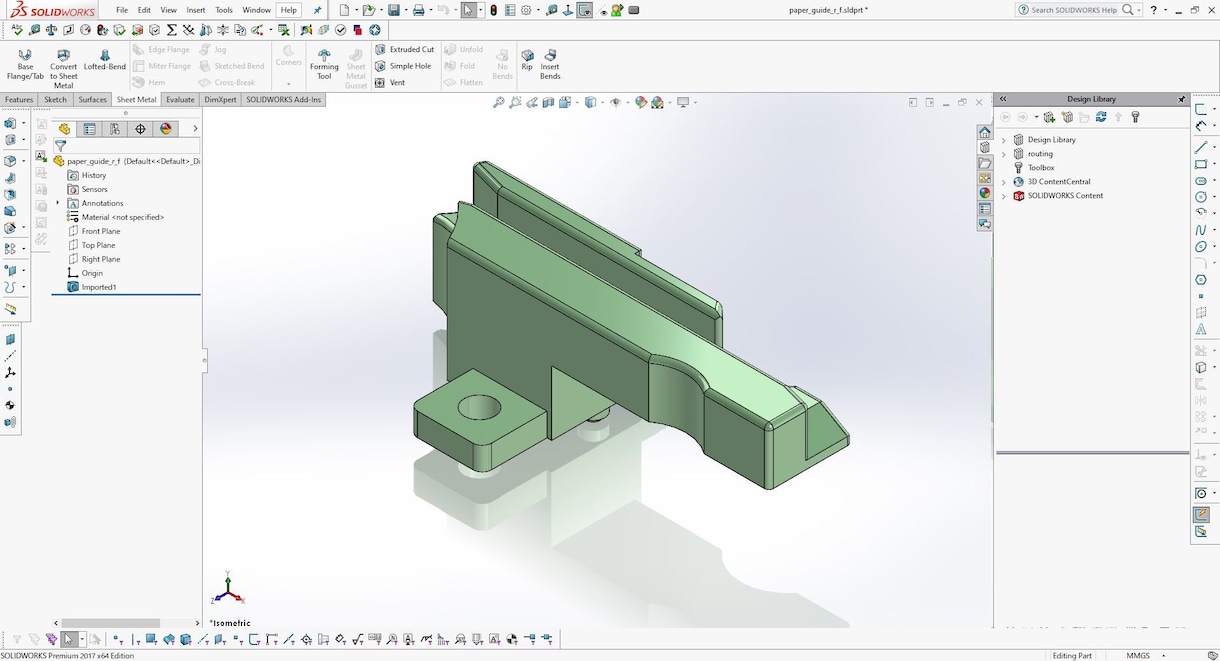This screenshot has height=661, width=1220.
Task: Click the Section View icon in viewport
Action: point(549,102)
